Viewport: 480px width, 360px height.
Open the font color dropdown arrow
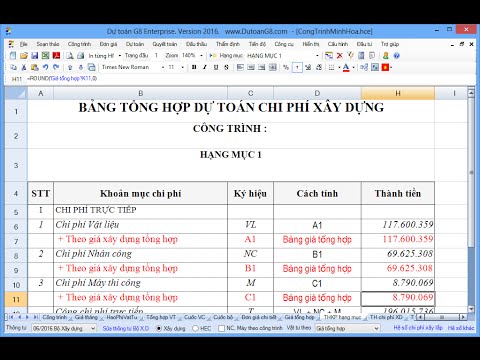(x=353, y=67)
